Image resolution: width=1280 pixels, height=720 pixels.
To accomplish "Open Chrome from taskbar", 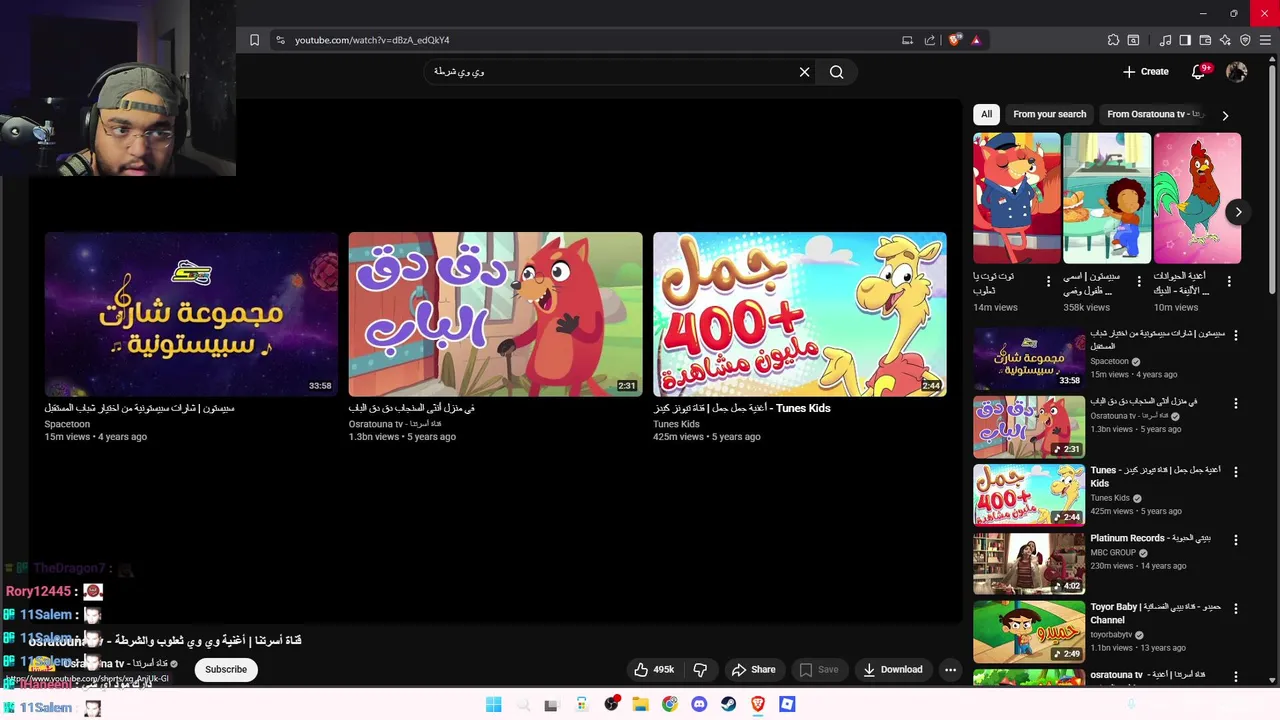I will 669,704.
